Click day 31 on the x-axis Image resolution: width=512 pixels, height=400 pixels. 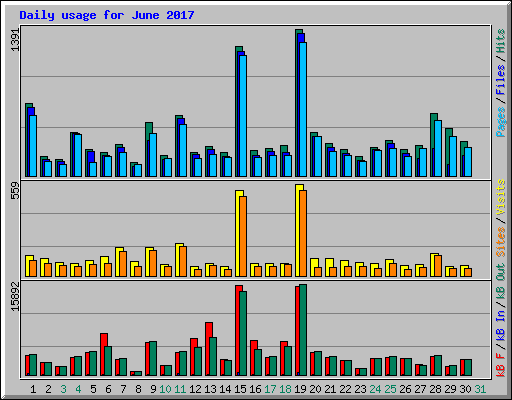[480, 389]
